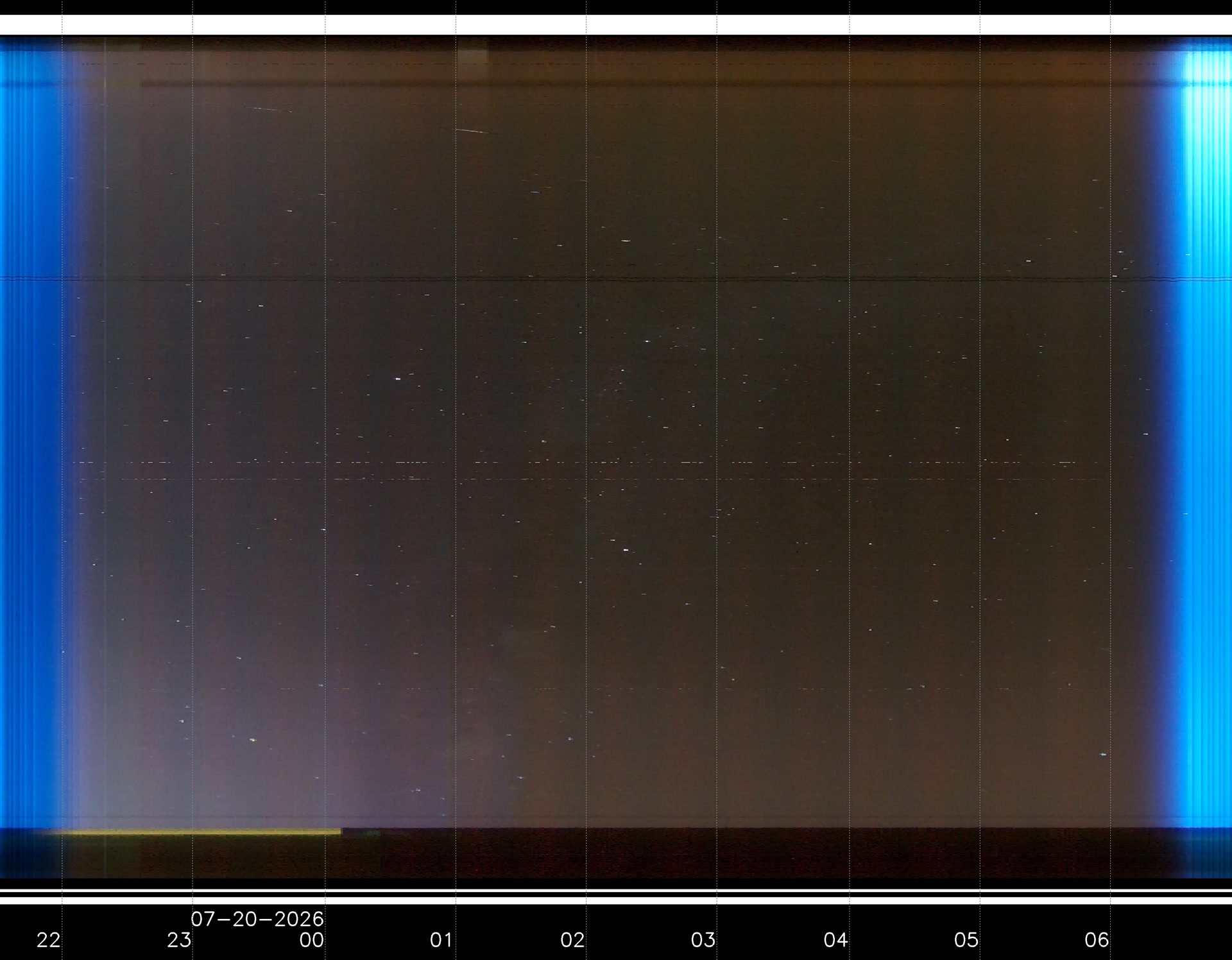
Task: Click the 06 hour axis label
Action: (x=1097, y=940)
